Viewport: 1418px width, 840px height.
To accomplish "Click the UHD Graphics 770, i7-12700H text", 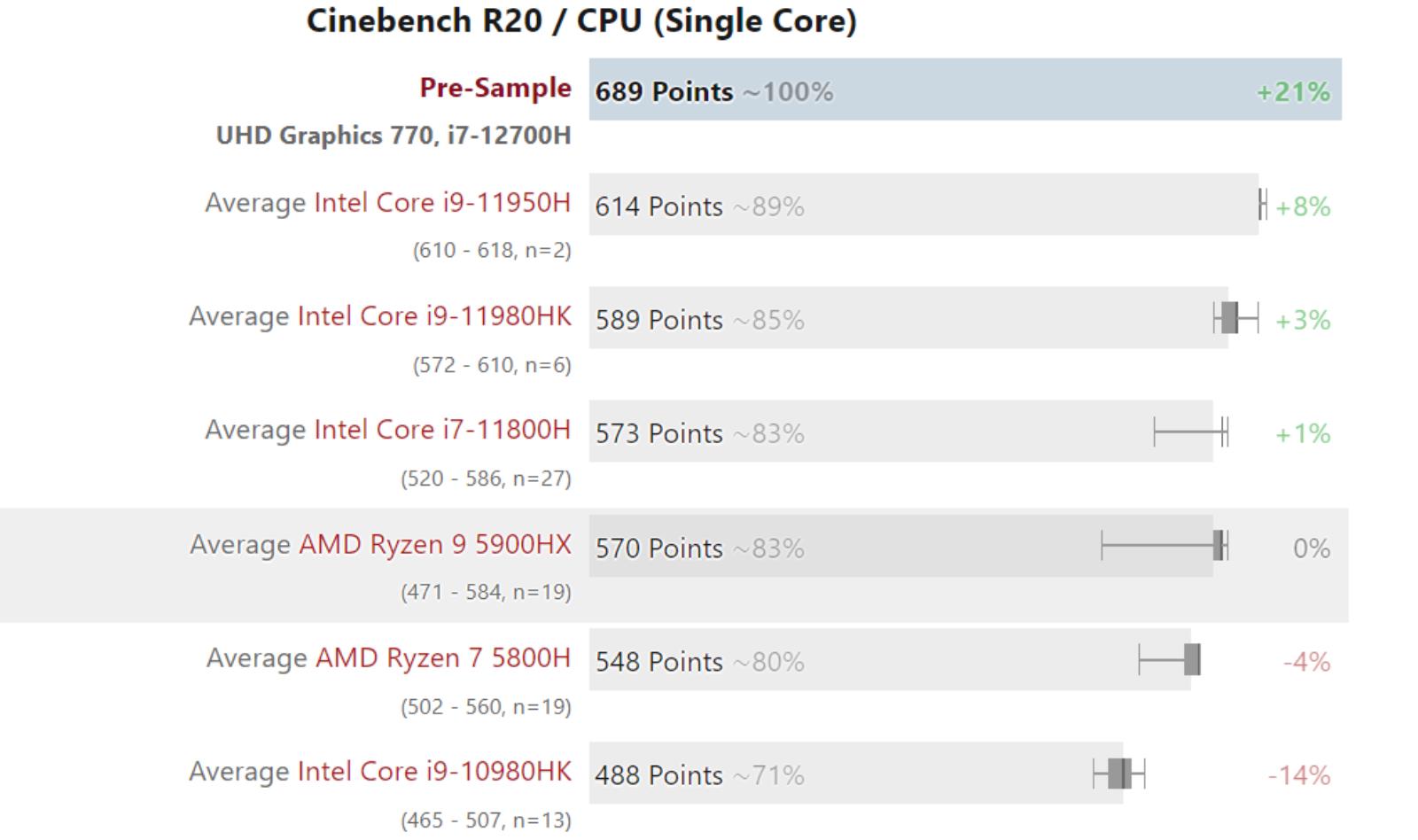I will pos(393,136).
